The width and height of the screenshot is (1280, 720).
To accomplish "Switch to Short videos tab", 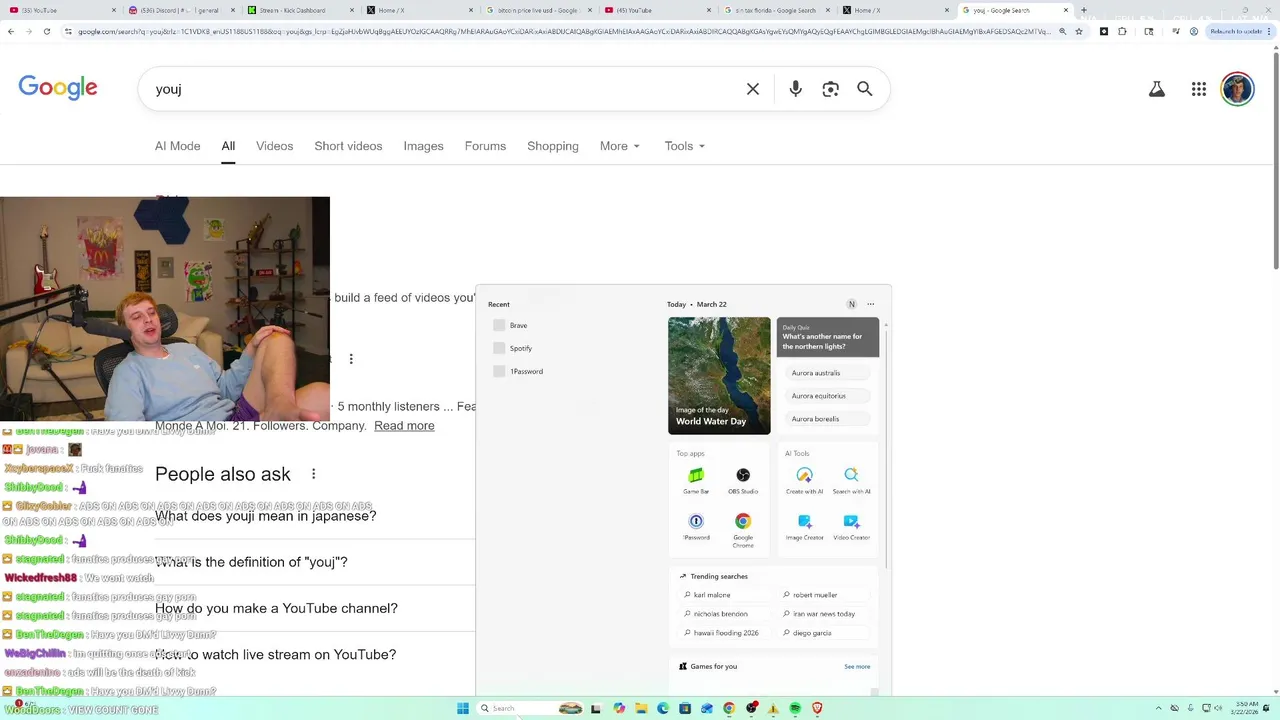I will [348, 146].
